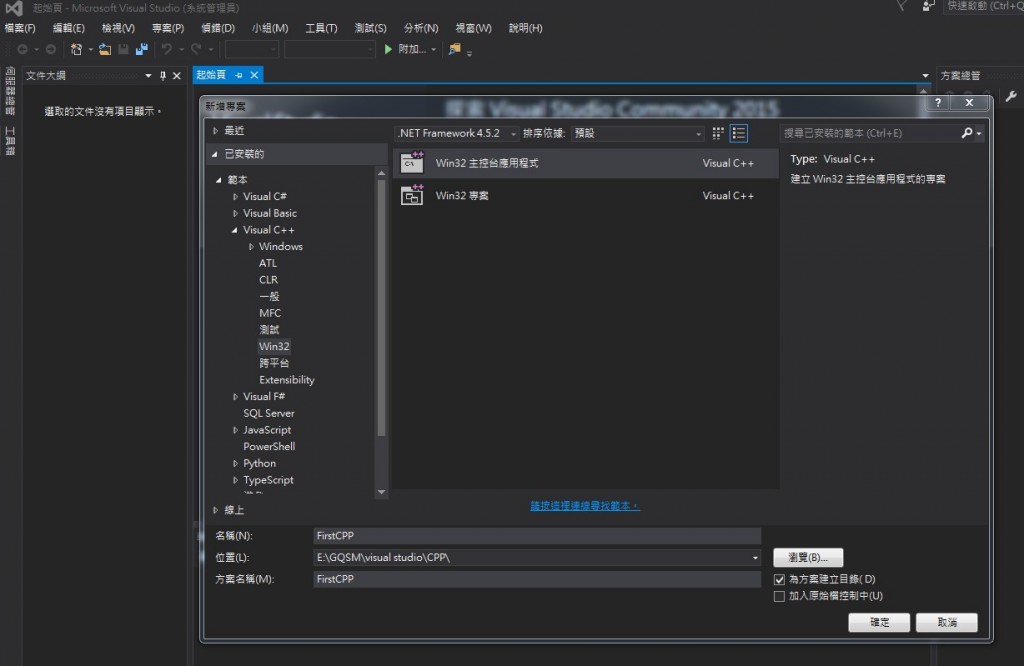Viewport: 1024px width, 666px height.
Task: Open the 排序依據 預設 dropdown
Action: 637,133
